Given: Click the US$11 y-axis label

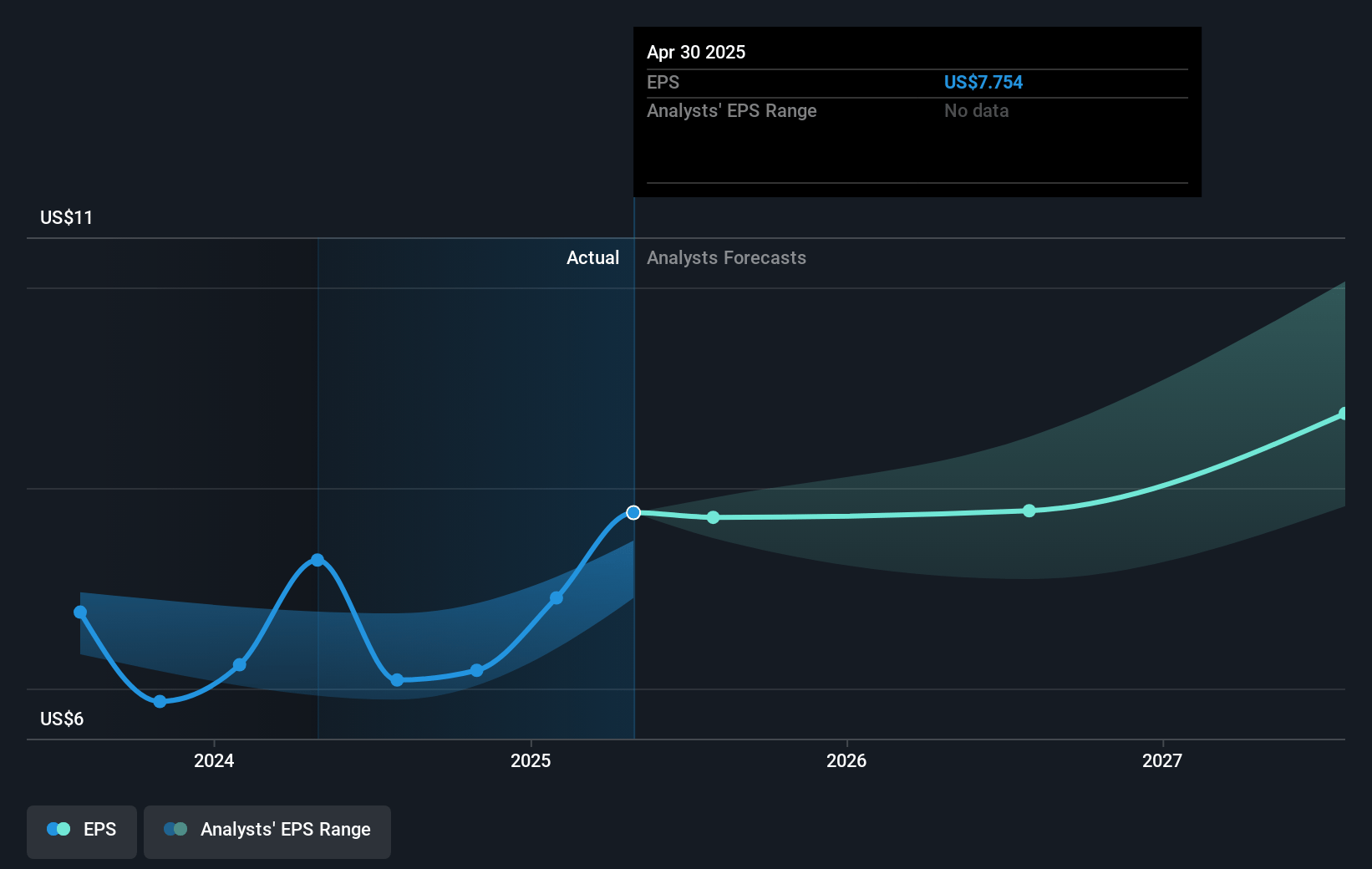Looking at the screenshot, I should (x=66, y=217).
